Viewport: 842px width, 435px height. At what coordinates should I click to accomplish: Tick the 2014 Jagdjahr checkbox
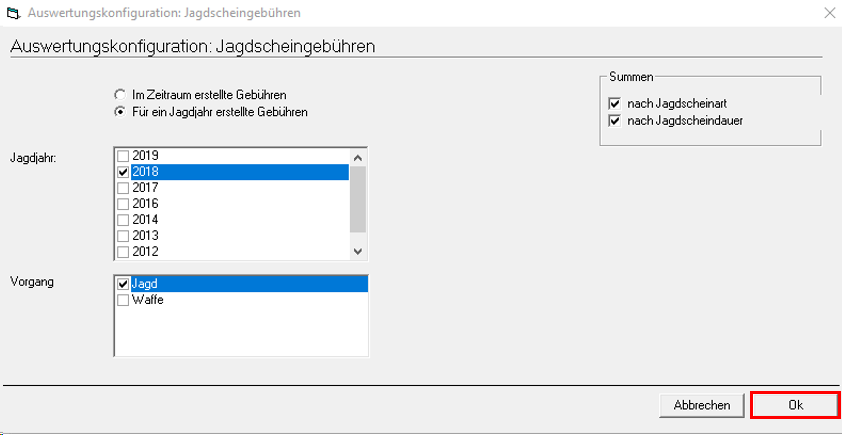tap(123, 220)
